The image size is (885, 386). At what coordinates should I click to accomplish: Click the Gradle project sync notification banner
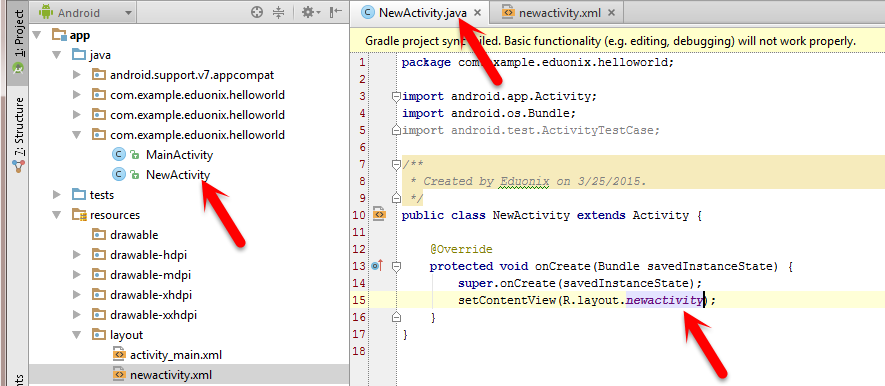[x=617, y=41]
